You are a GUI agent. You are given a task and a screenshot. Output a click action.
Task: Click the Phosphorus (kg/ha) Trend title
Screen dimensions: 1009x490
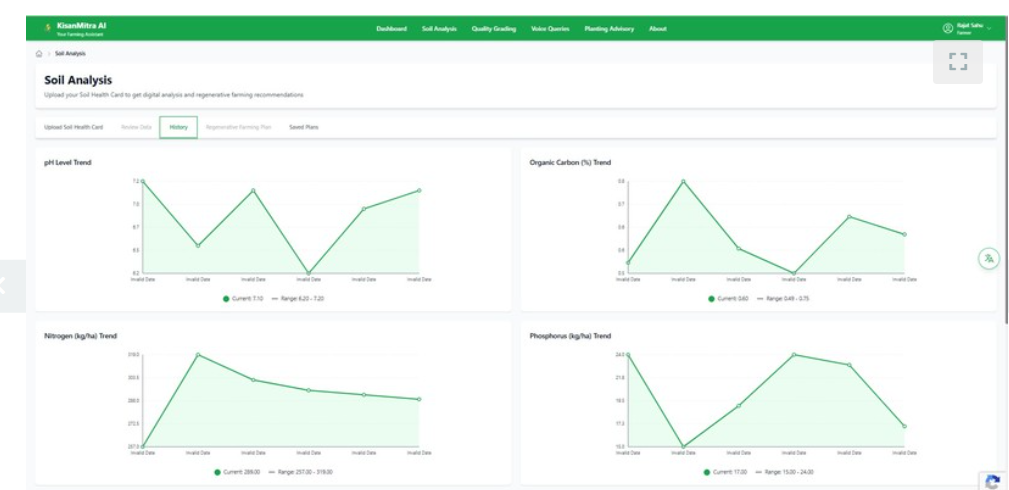click(570, 336)
